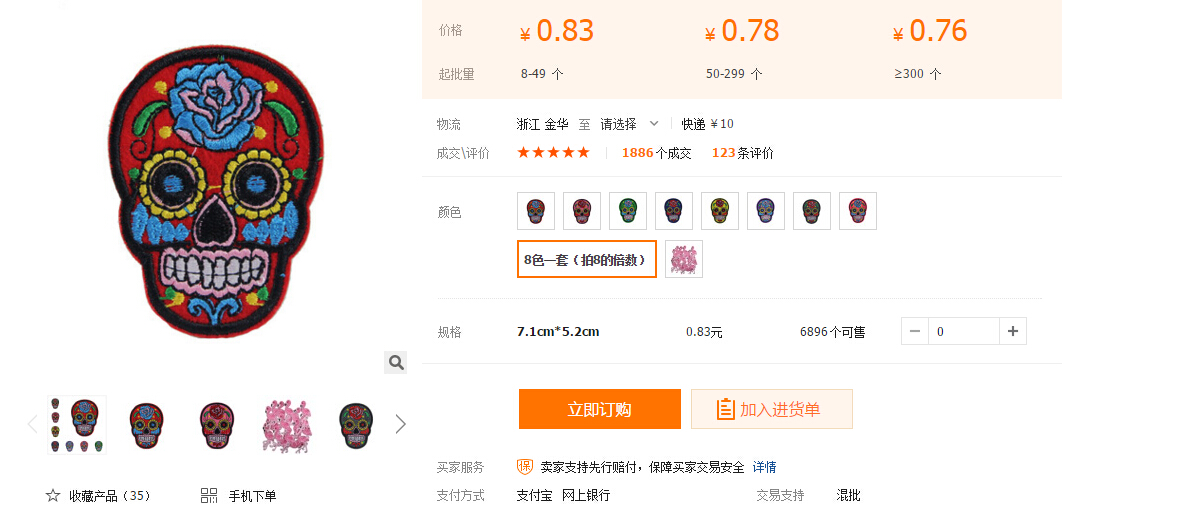This screenshot has height=508, width=1182.
Task: Click 加入进货单 add to list button
Action: coord(772,409)
